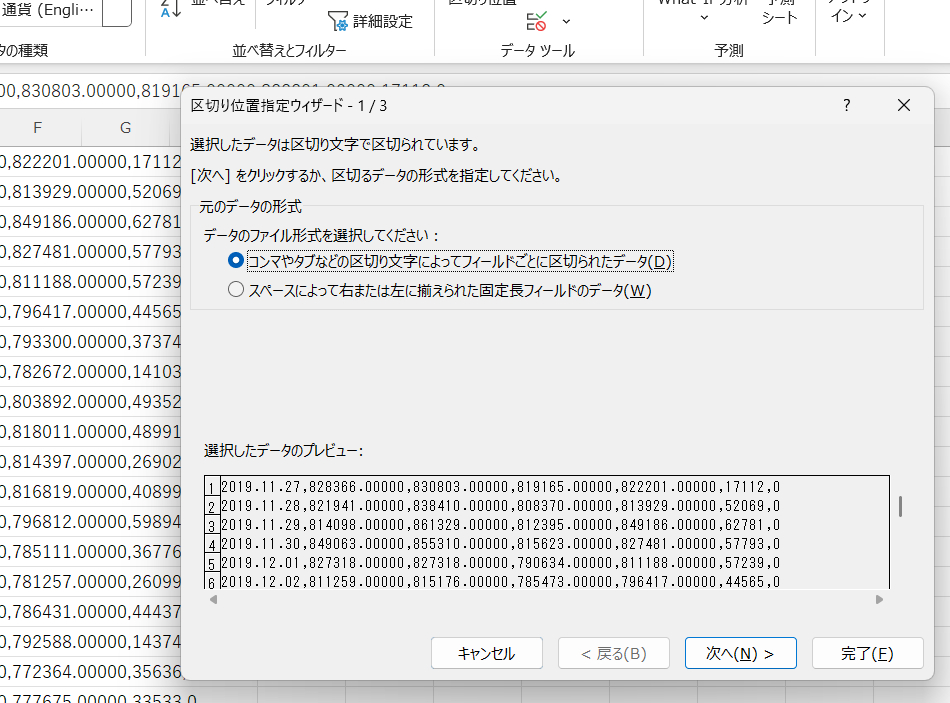The height and width of the screenshot is (703, 950).
Task: Select the delimited data radio option (D)
Action: click(450, 261)
